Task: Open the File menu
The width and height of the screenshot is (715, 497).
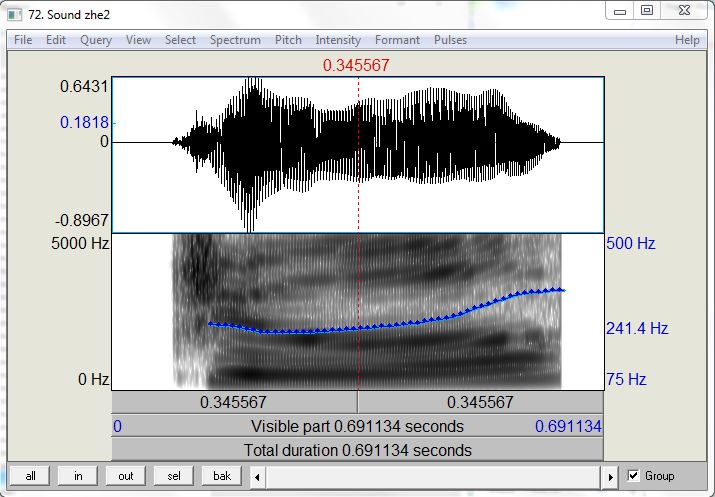Action: point(23,40)
